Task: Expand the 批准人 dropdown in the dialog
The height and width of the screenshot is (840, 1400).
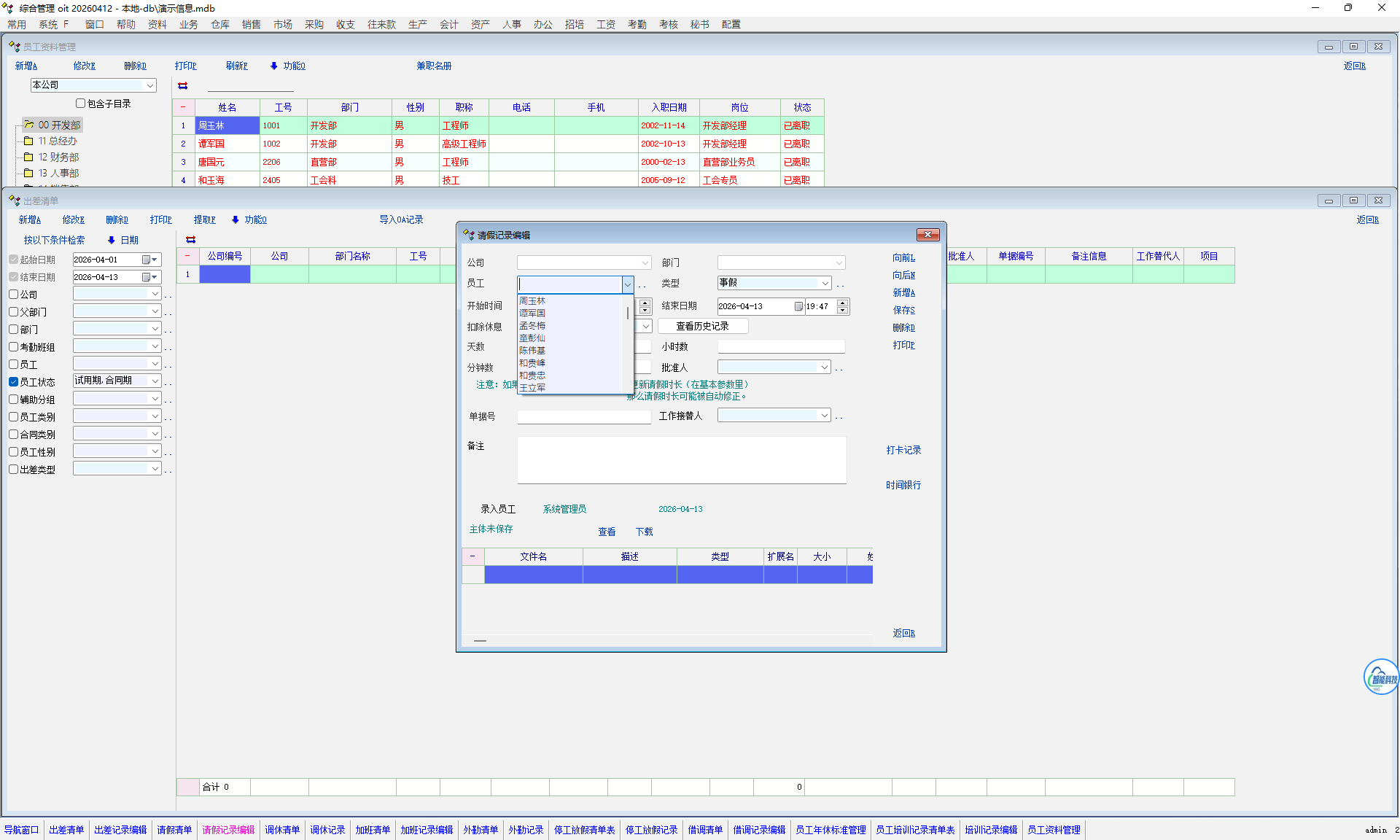Action: (825, 367)
